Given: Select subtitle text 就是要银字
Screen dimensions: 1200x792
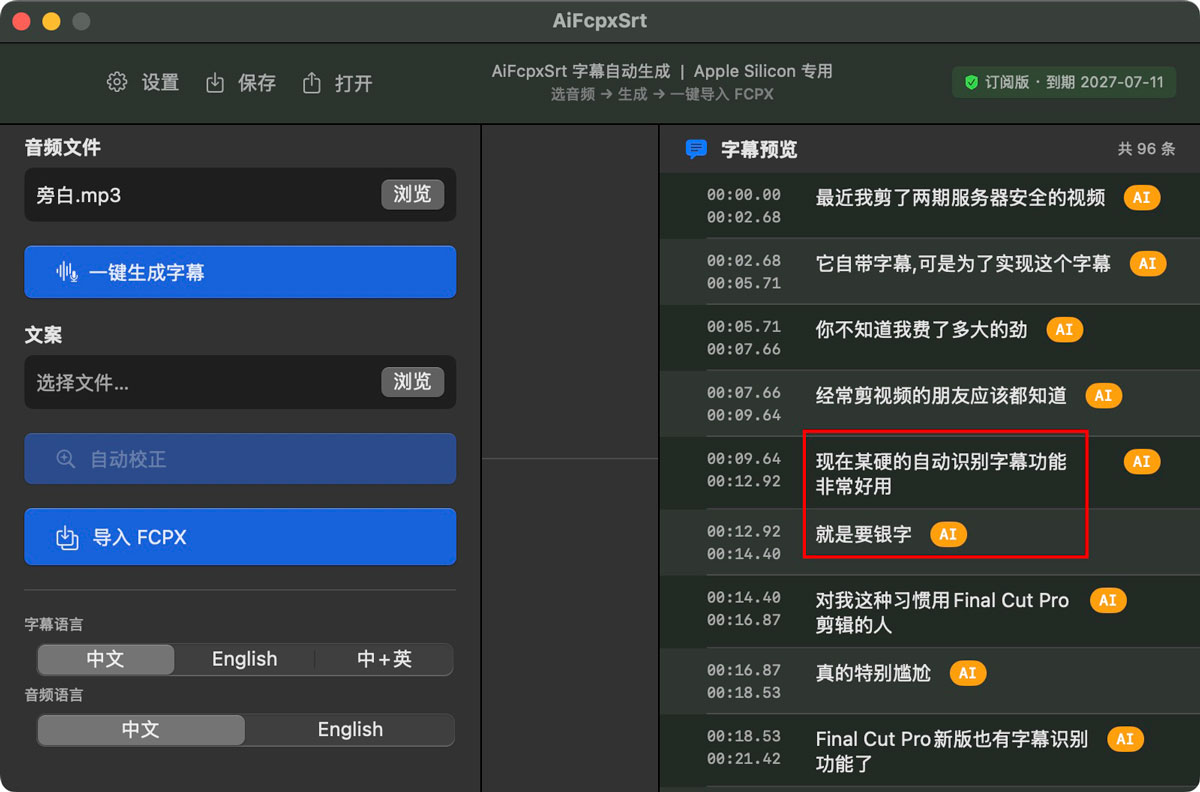Looking at the screenshot, I should 864,534.
